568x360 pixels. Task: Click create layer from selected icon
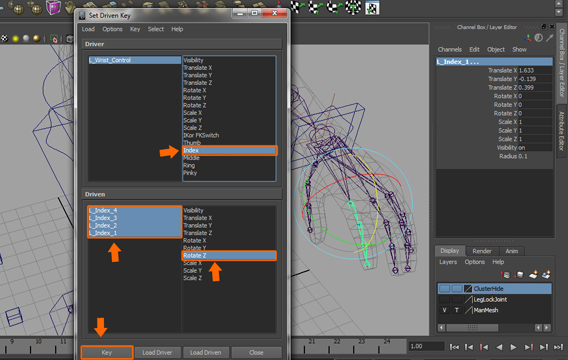546,275
